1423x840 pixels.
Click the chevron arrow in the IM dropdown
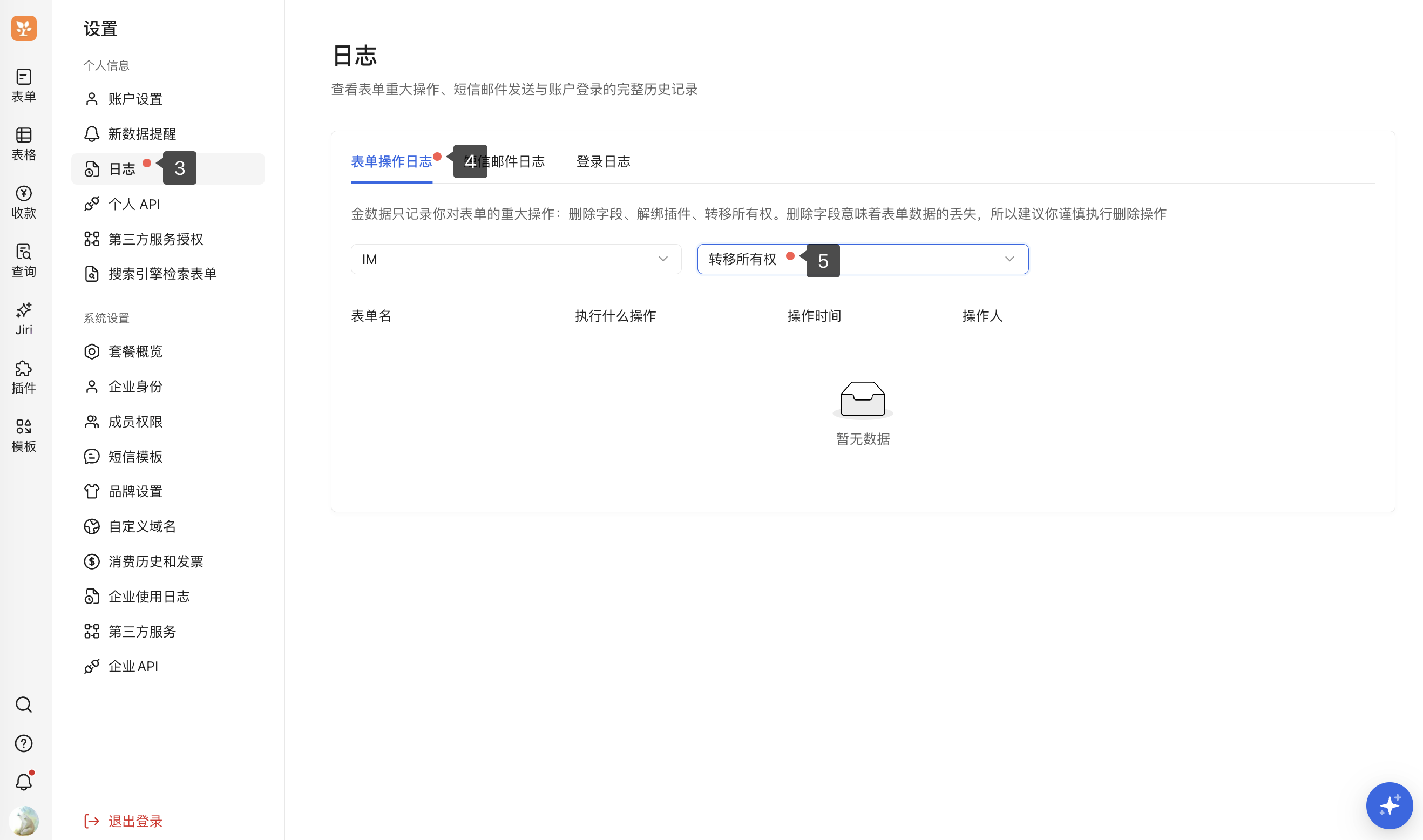[x=663, y=259]
